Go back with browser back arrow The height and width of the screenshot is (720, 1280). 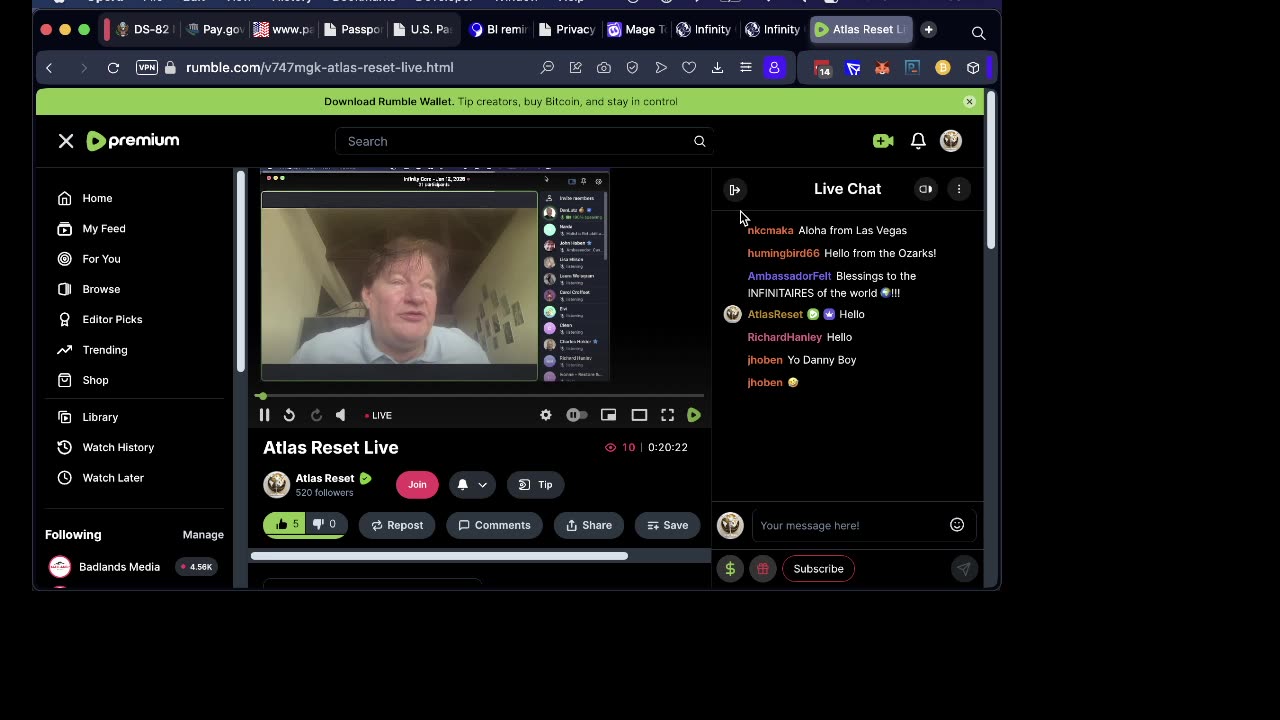tap(49, 68)
